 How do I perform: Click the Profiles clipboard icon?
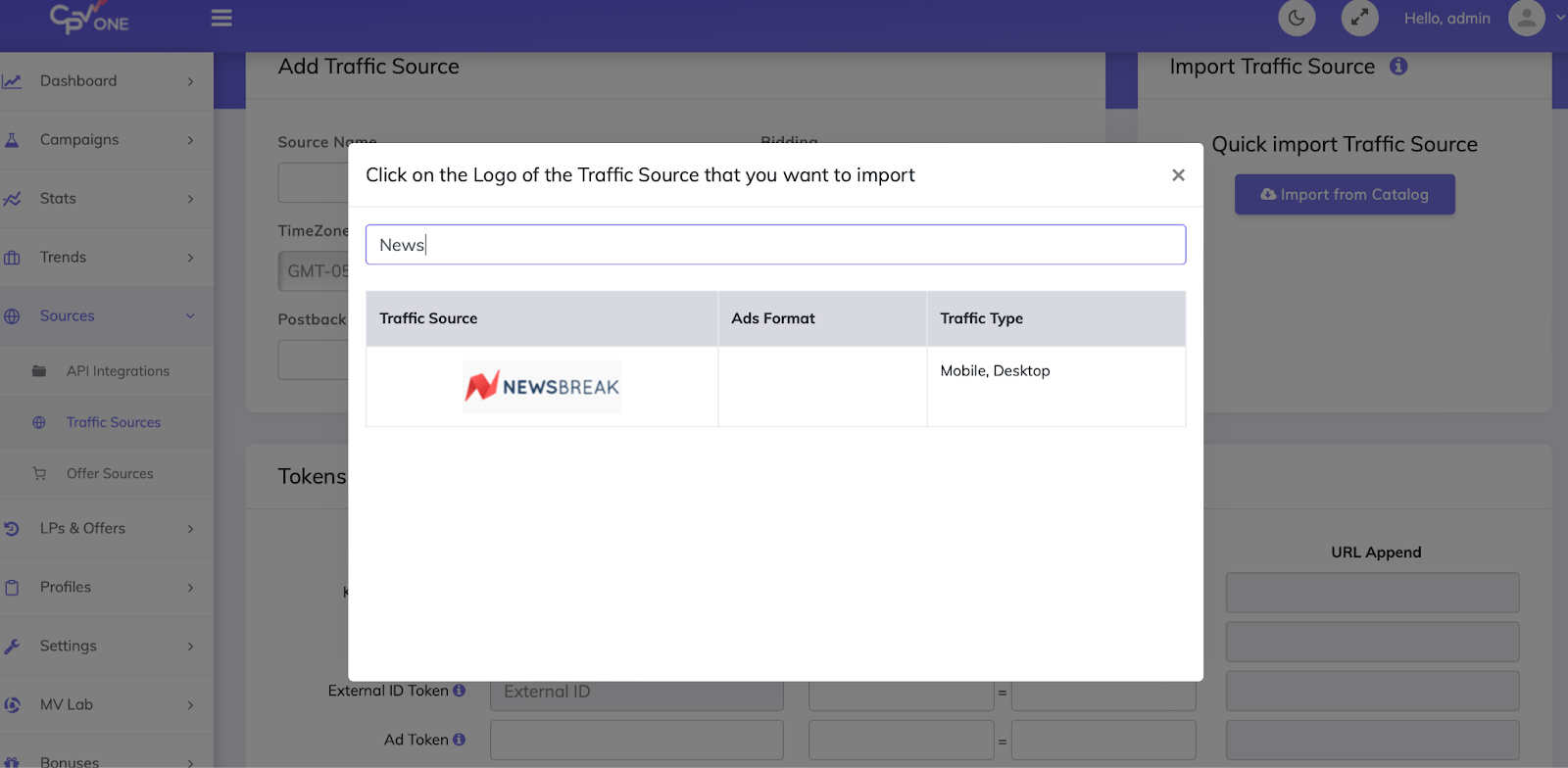coord(12,588)
